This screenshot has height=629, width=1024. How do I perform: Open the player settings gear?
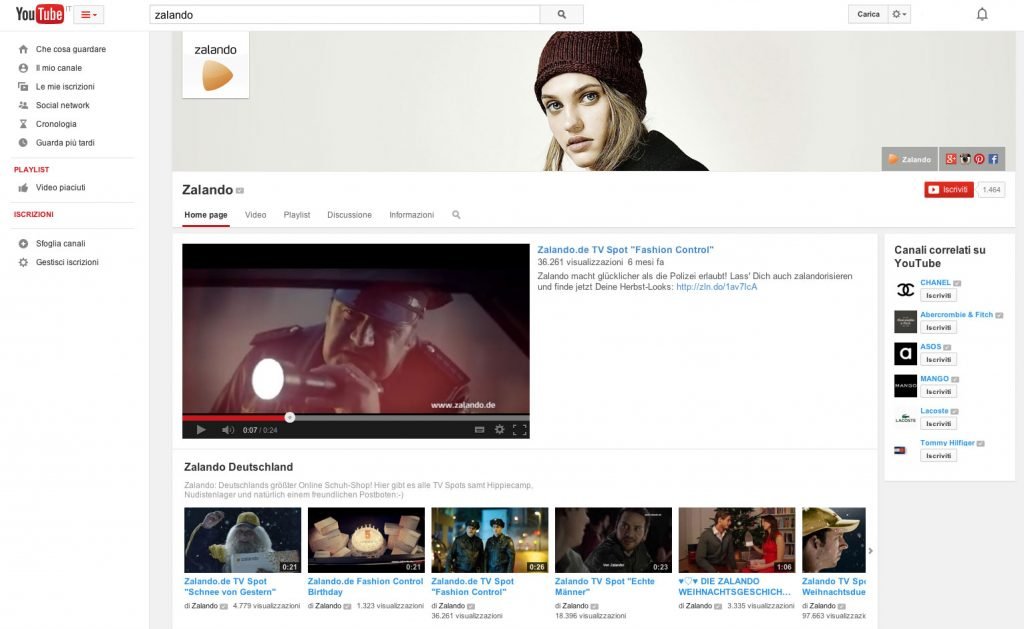(x=500, y=430)
